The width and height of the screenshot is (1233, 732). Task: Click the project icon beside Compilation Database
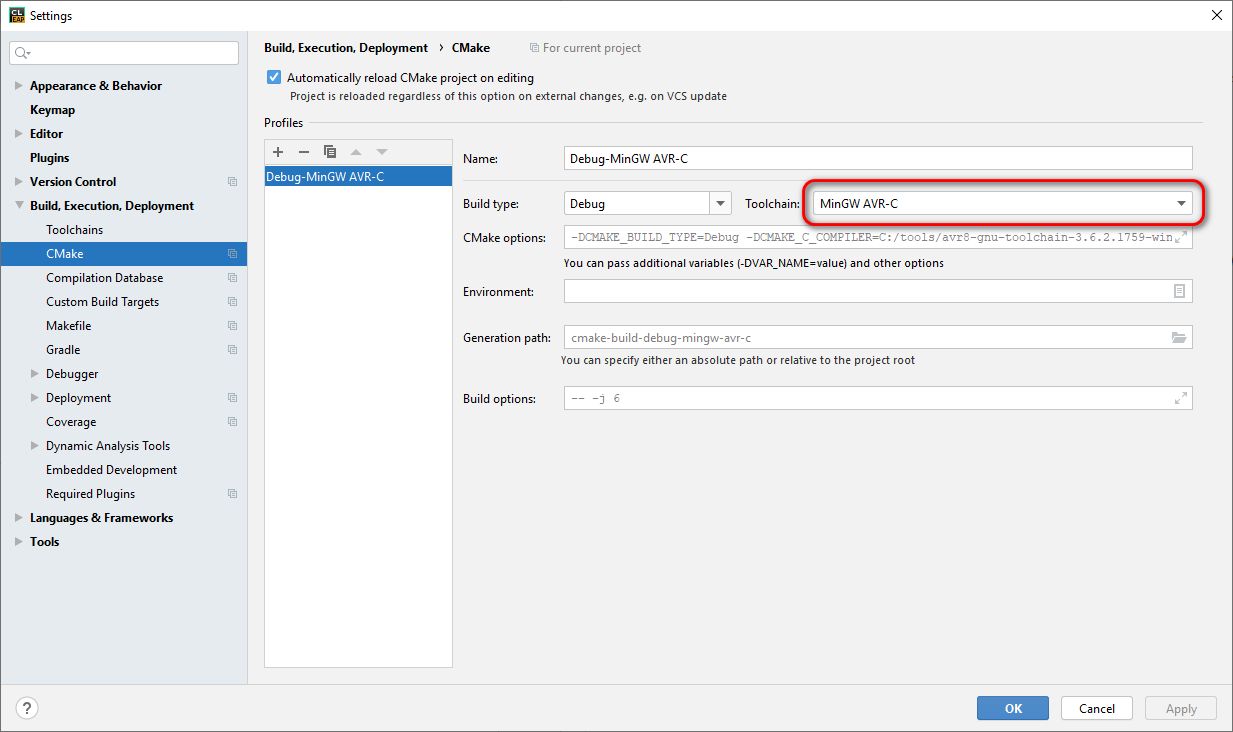point(232,278)
